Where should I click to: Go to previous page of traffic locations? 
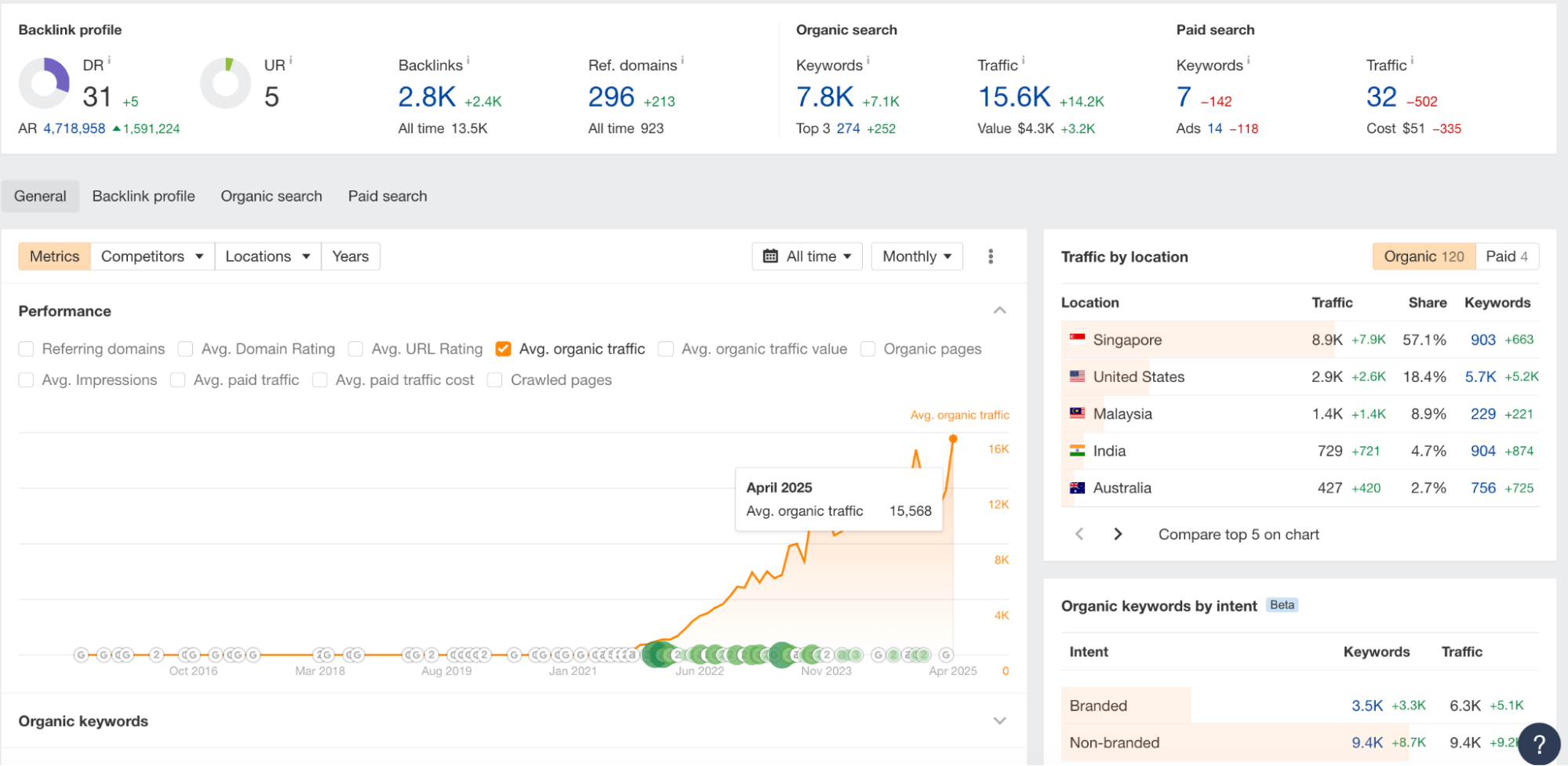coord(1079,534)
